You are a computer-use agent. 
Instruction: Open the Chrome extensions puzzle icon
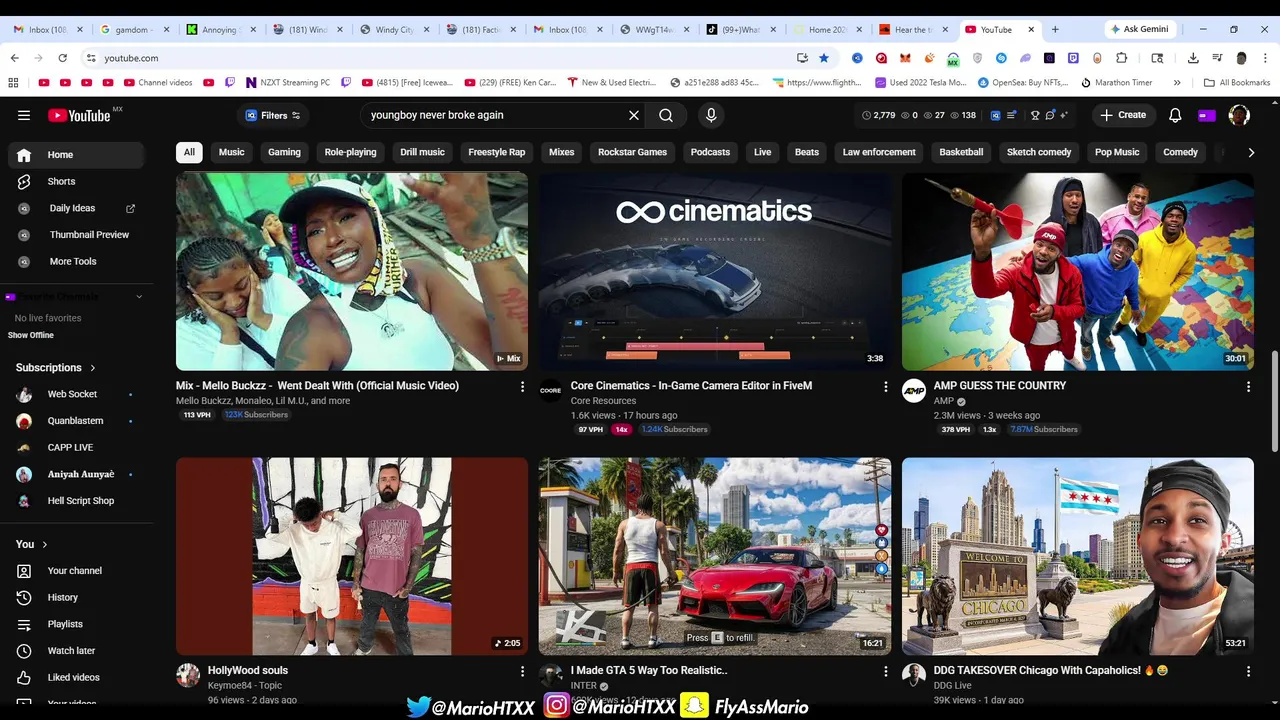pyautogui.click(x=1121, y=58)
